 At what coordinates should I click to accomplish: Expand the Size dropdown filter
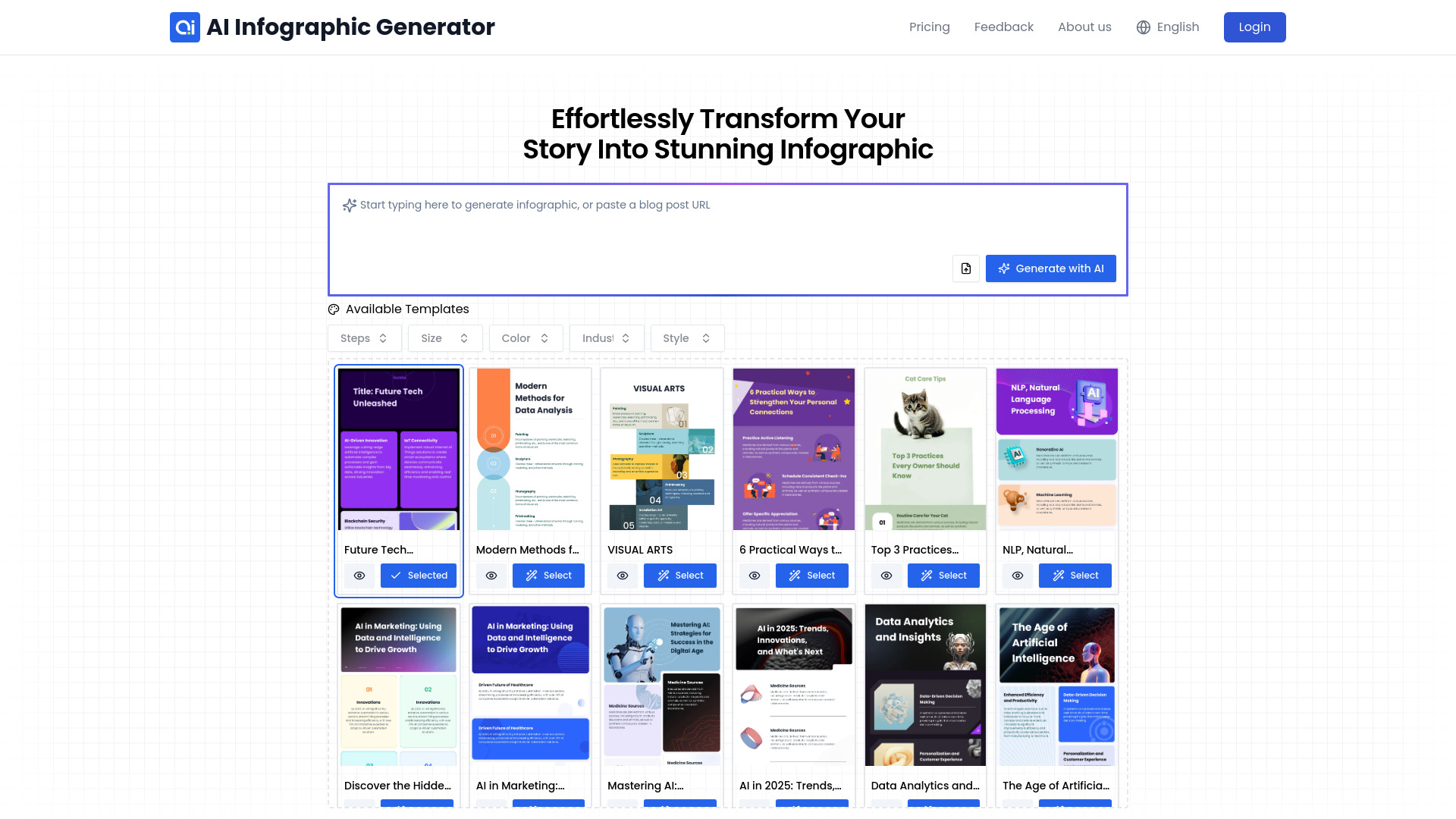click(445, 338)
